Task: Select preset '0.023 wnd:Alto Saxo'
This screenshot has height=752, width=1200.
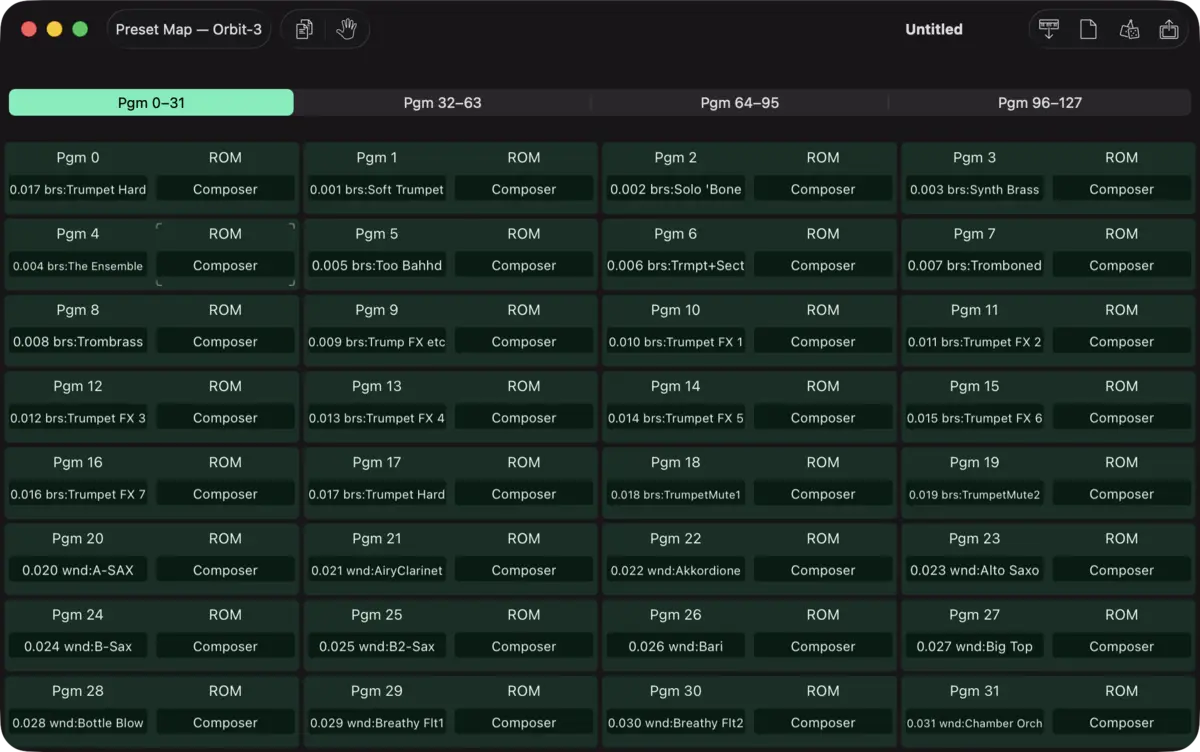Action: click(x=974, y=570)
